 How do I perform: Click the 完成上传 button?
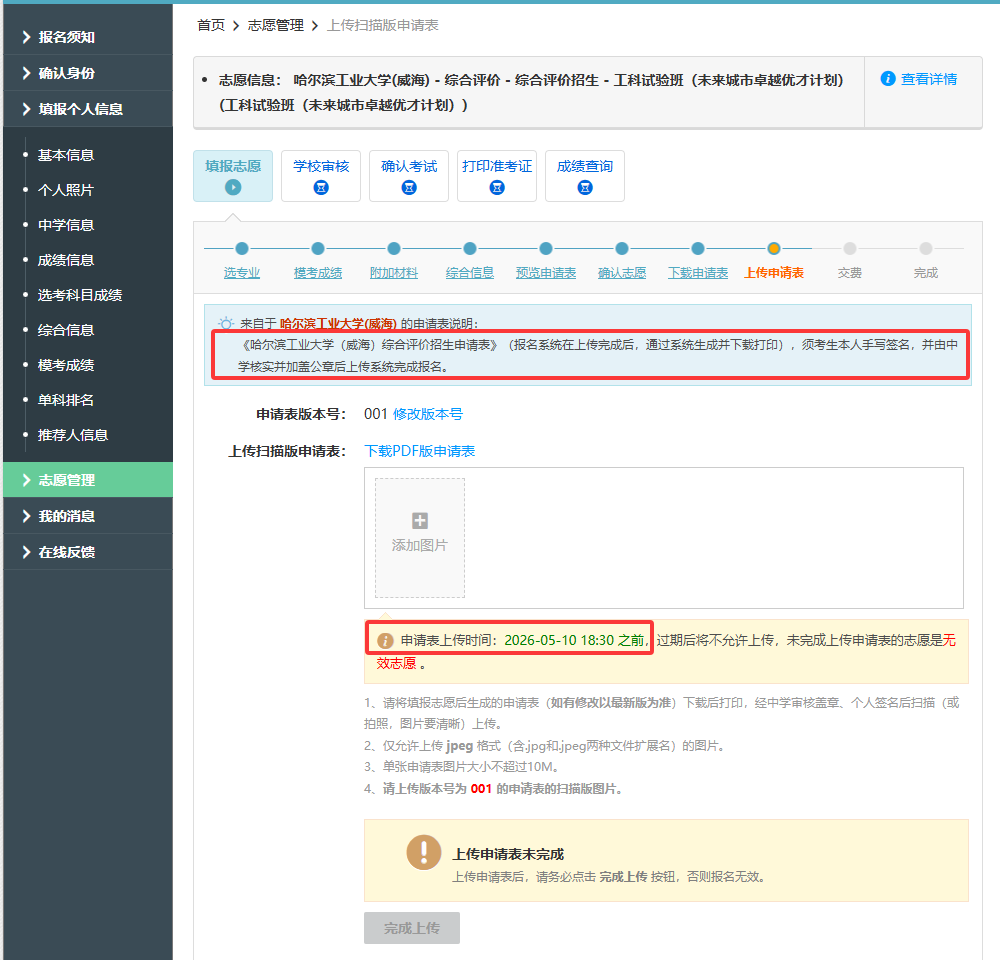click(412, 928)
